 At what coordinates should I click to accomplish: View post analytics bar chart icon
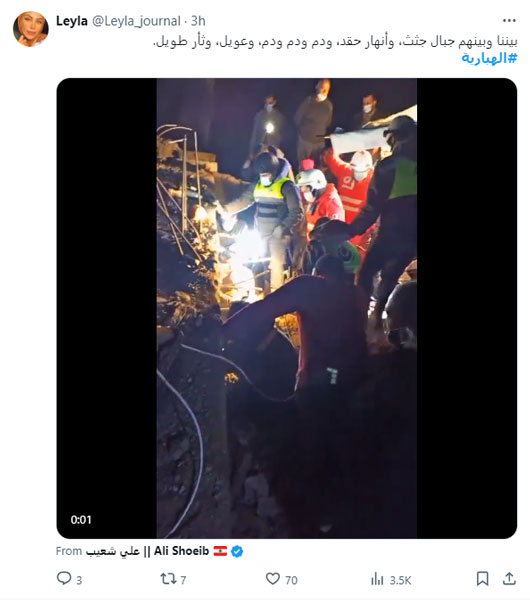(x=377, y=579)
